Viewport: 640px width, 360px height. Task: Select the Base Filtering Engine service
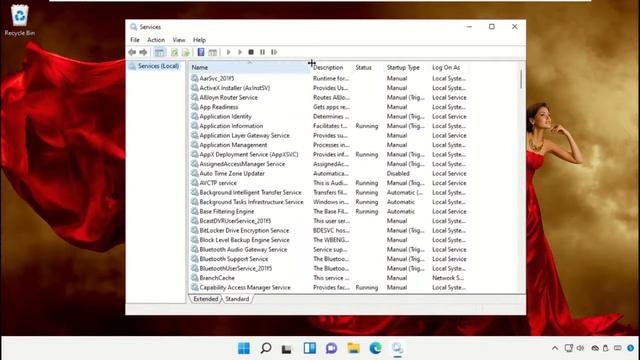click(x=227, y=211)
